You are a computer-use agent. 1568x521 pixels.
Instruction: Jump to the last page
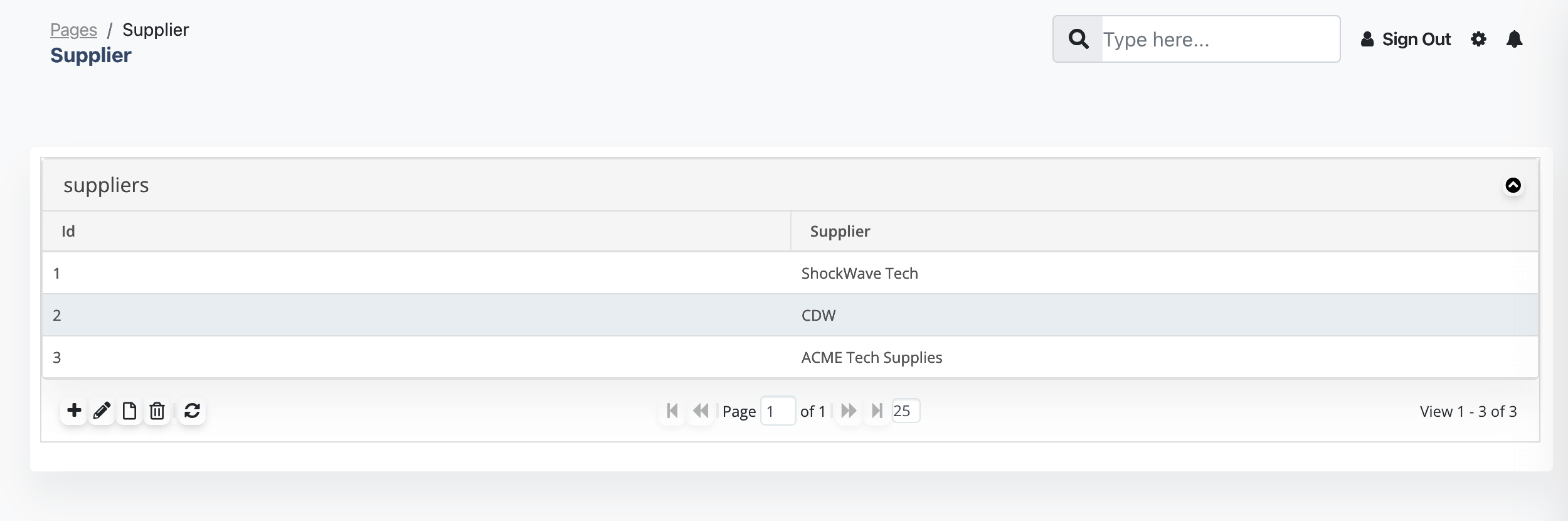pyautogui.click(x=877, y=411)
